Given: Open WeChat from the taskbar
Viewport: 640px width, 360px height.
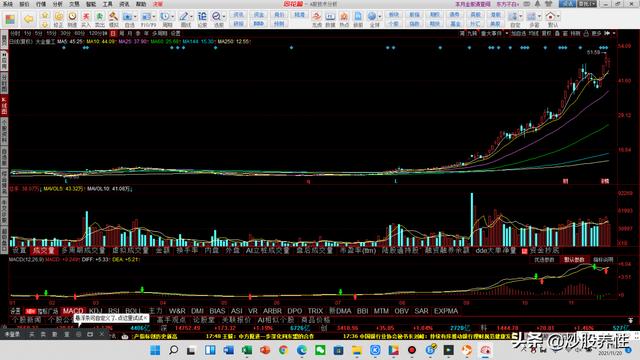Looking at the screenshot, I should (320, 350).
